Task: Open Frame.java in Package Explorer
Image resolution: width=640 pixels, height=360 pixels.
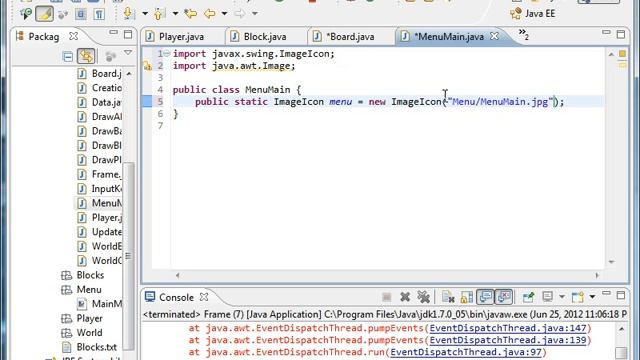Action: pos(100,174)
